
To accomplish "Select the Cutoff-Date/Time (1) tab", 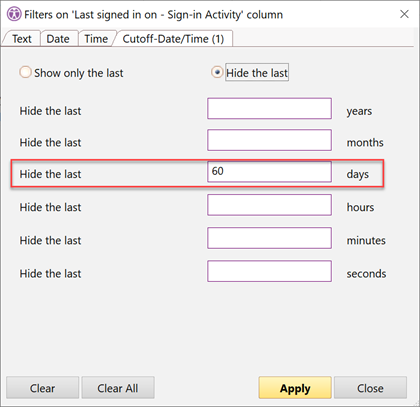I will [x=173, y=39].
